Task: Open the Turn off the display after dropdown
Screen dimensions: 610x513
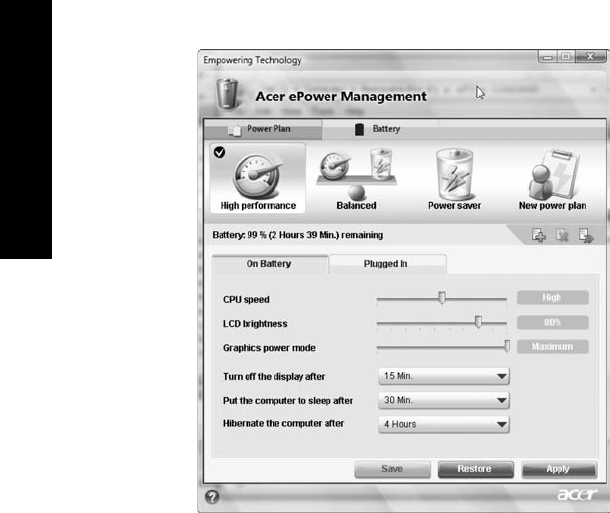Action: tap(444, 376)
